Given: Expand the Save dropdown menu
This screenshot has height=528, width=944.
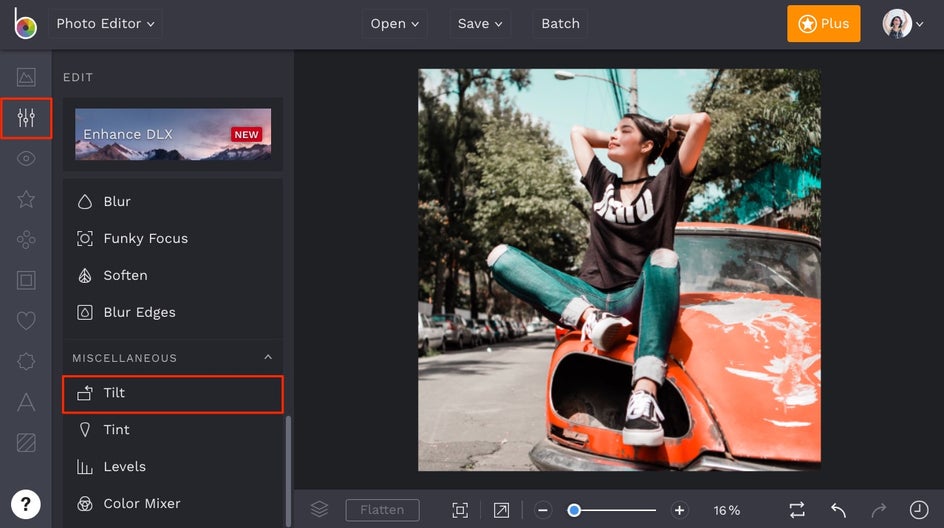Looking at the screenshot, I should 480,23.
